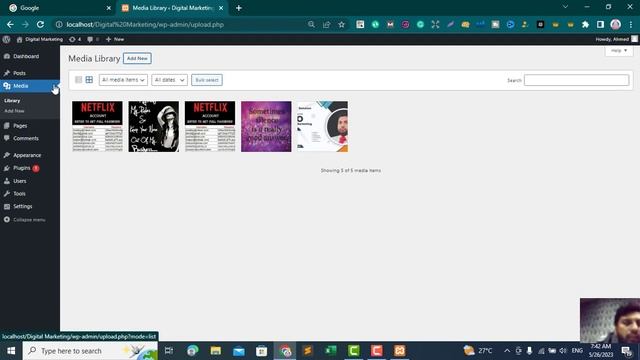The image size is (640, 360).
Task: Reload the page
Action: (40, 24)
